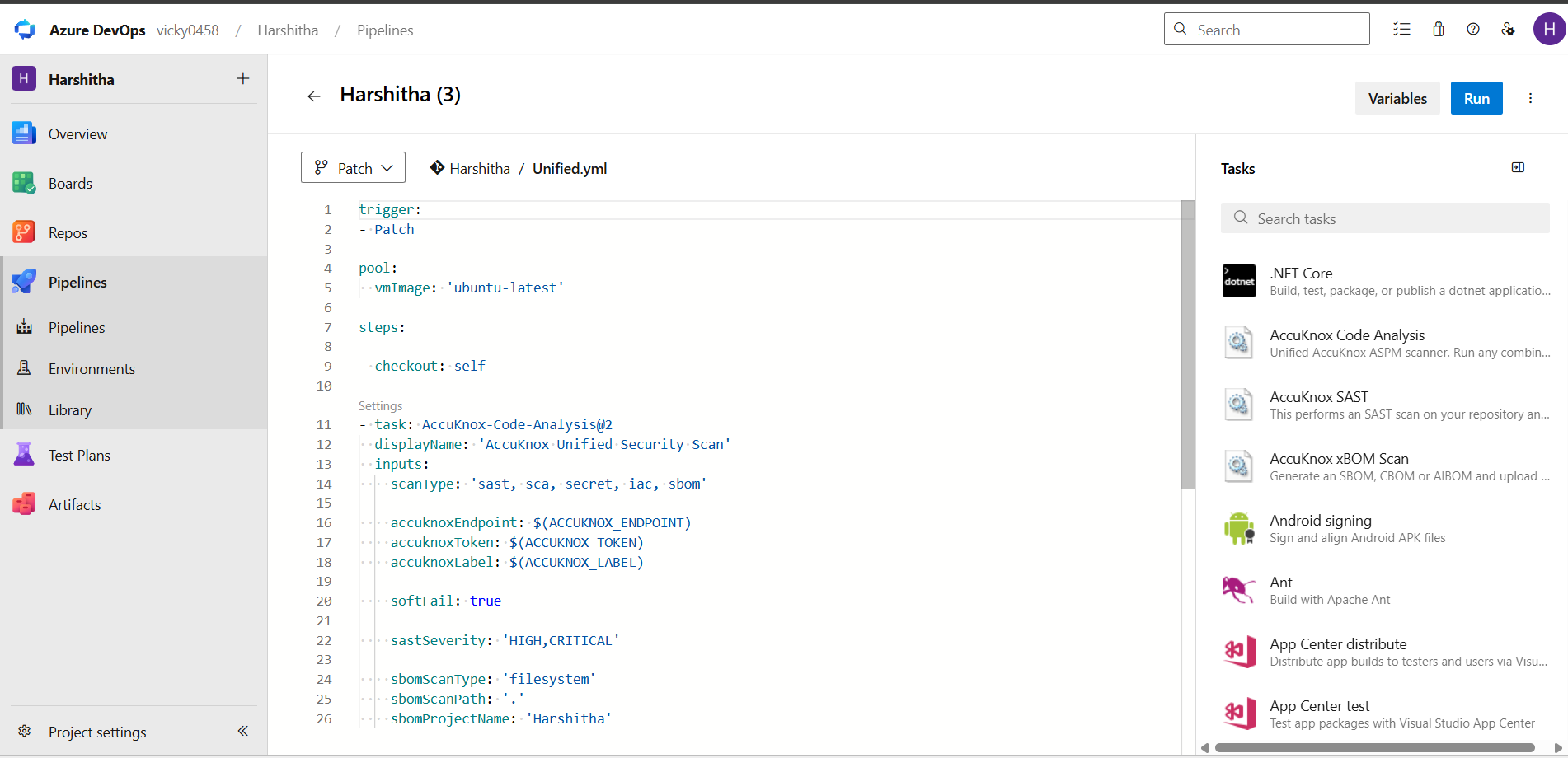This screenshot has height=758, width=1568.
Task: Click the Tasks scrollbar right arrow
Action: tap(1558, 748)
